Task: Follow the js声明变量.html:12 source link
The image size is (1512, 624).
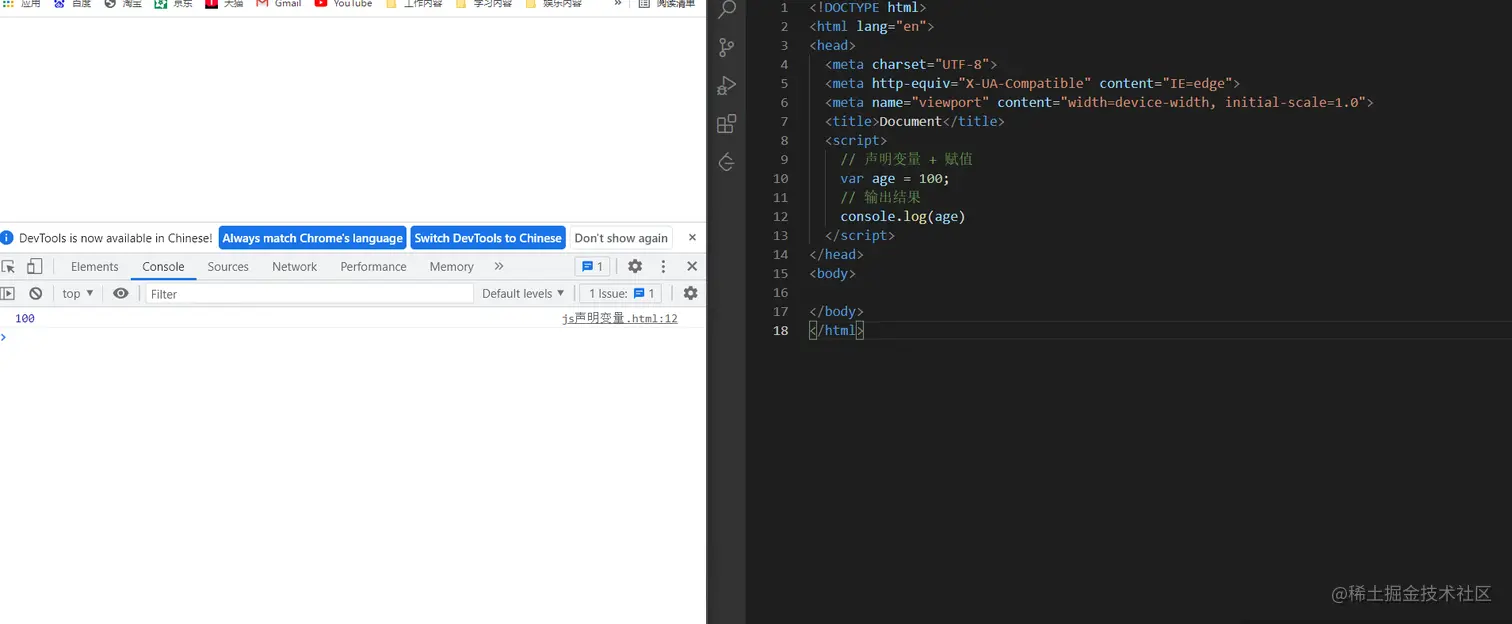Action: tap(619, 318)
